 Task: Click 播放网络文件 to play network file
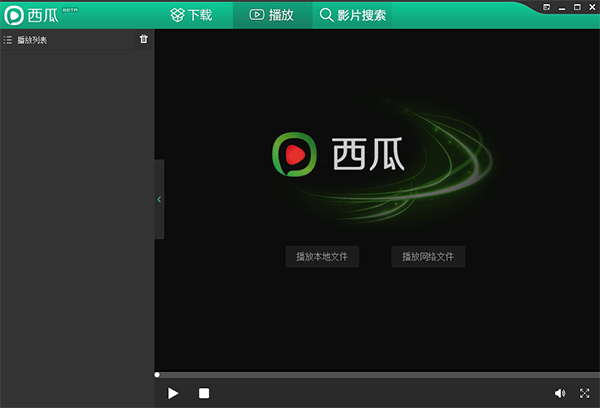tap(428, 256)
